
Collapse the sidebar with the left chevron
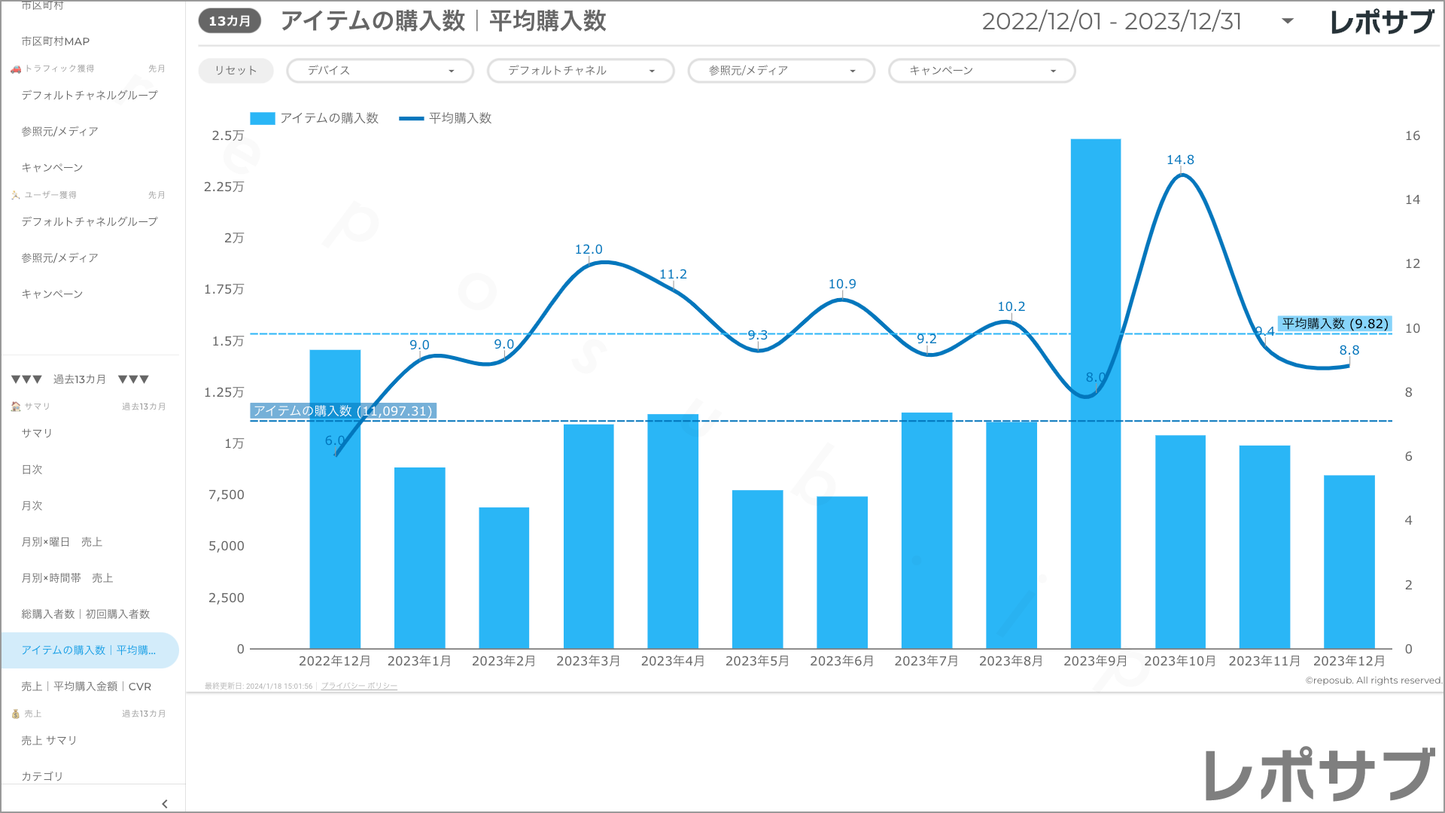coord(165,803)
